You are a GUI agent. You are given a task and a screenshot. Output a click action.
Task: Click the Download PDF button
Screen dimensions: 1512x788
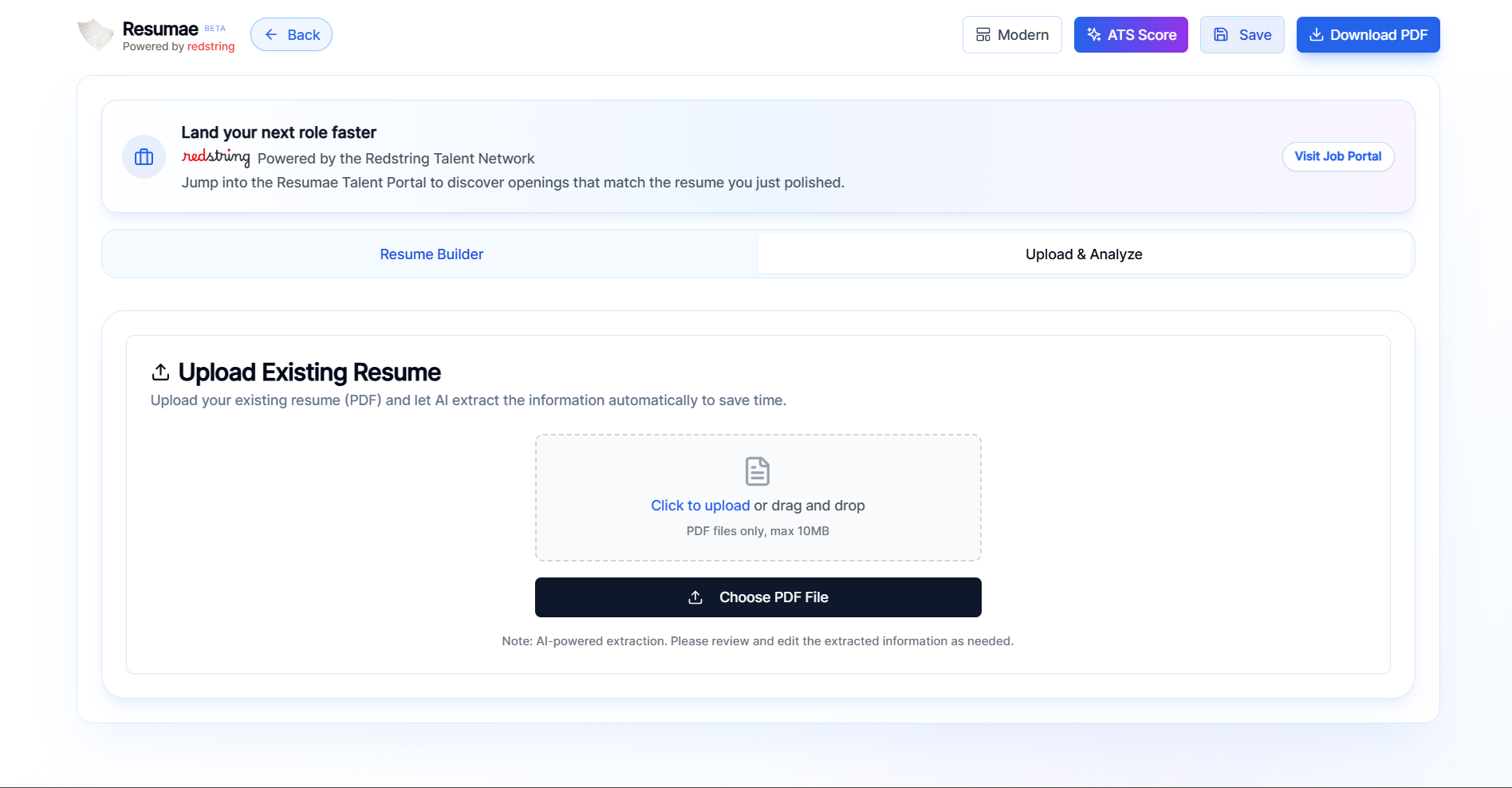pos(1368,34)
